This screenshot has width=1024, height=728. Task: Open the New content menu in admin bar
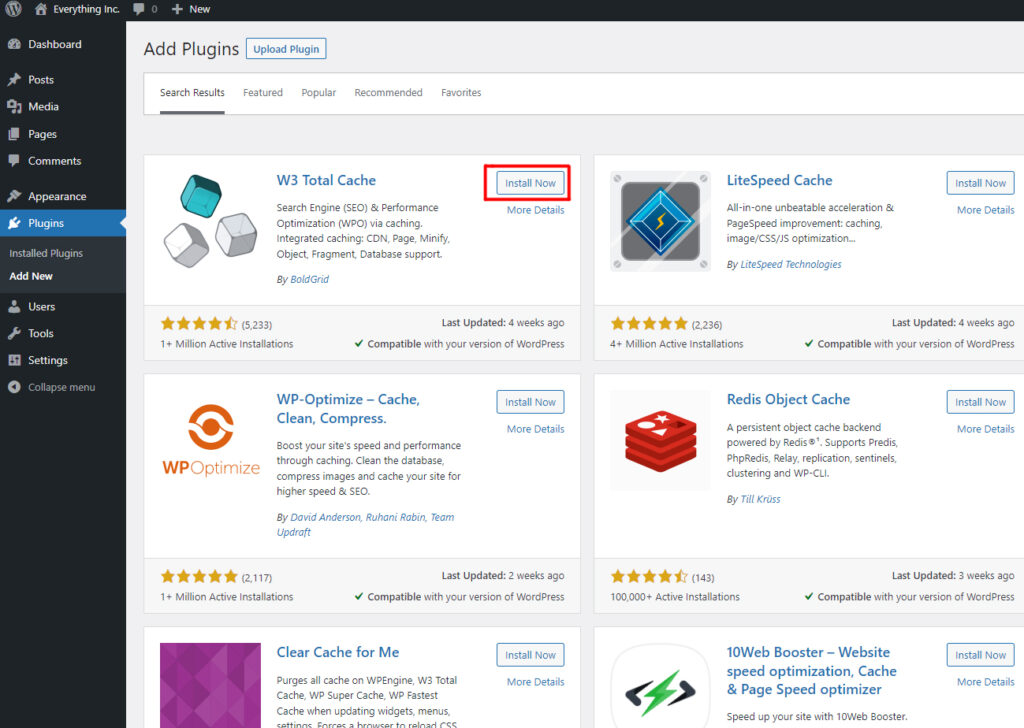[191, 9]
